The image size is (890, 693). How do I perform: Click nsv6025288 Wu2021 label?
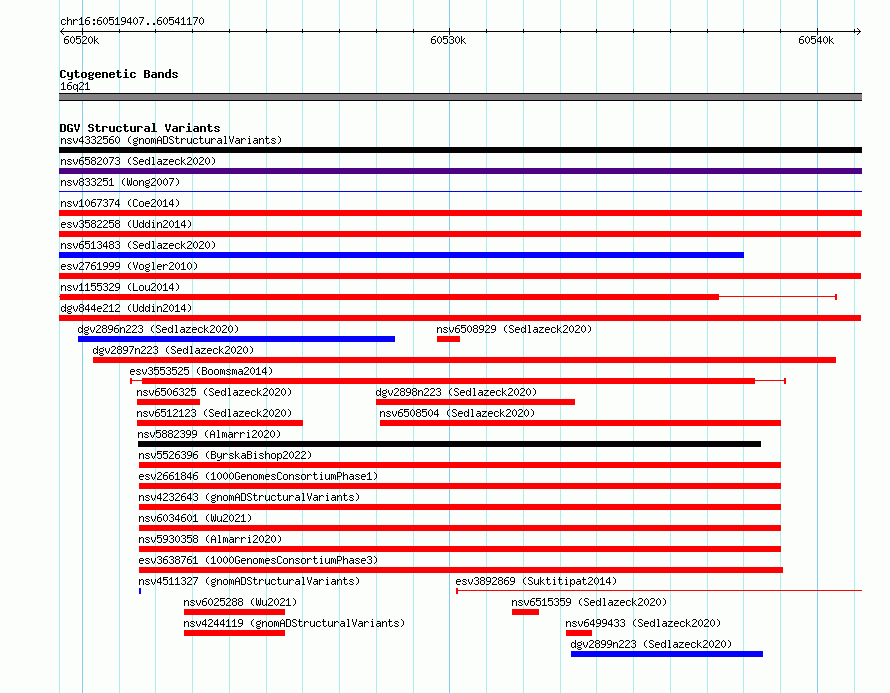click(x=240, y=602)
